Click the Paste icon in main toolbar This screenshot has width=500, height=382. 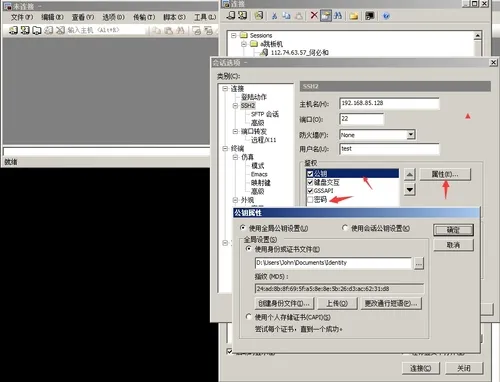pos(169,31)
